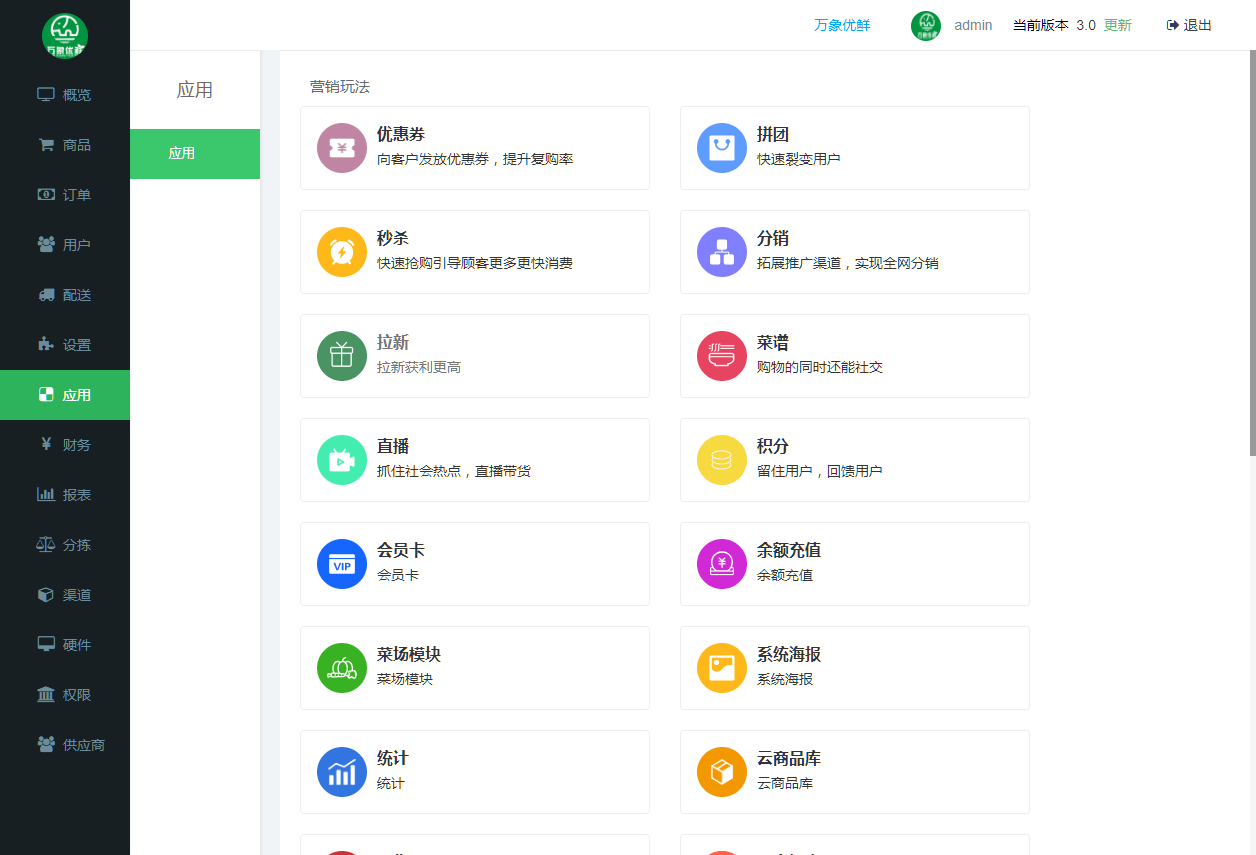This screenshot has height=855, width=1256.
Task: Click the 退出 logout button
Action: pyautogui.click(x=1189, y=25)
